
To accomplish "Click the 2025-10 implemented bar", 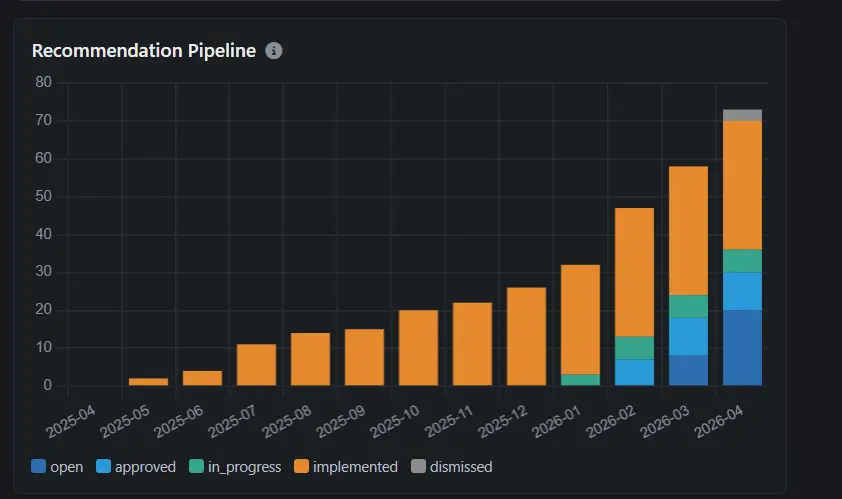I will click(x=418, y=348).
